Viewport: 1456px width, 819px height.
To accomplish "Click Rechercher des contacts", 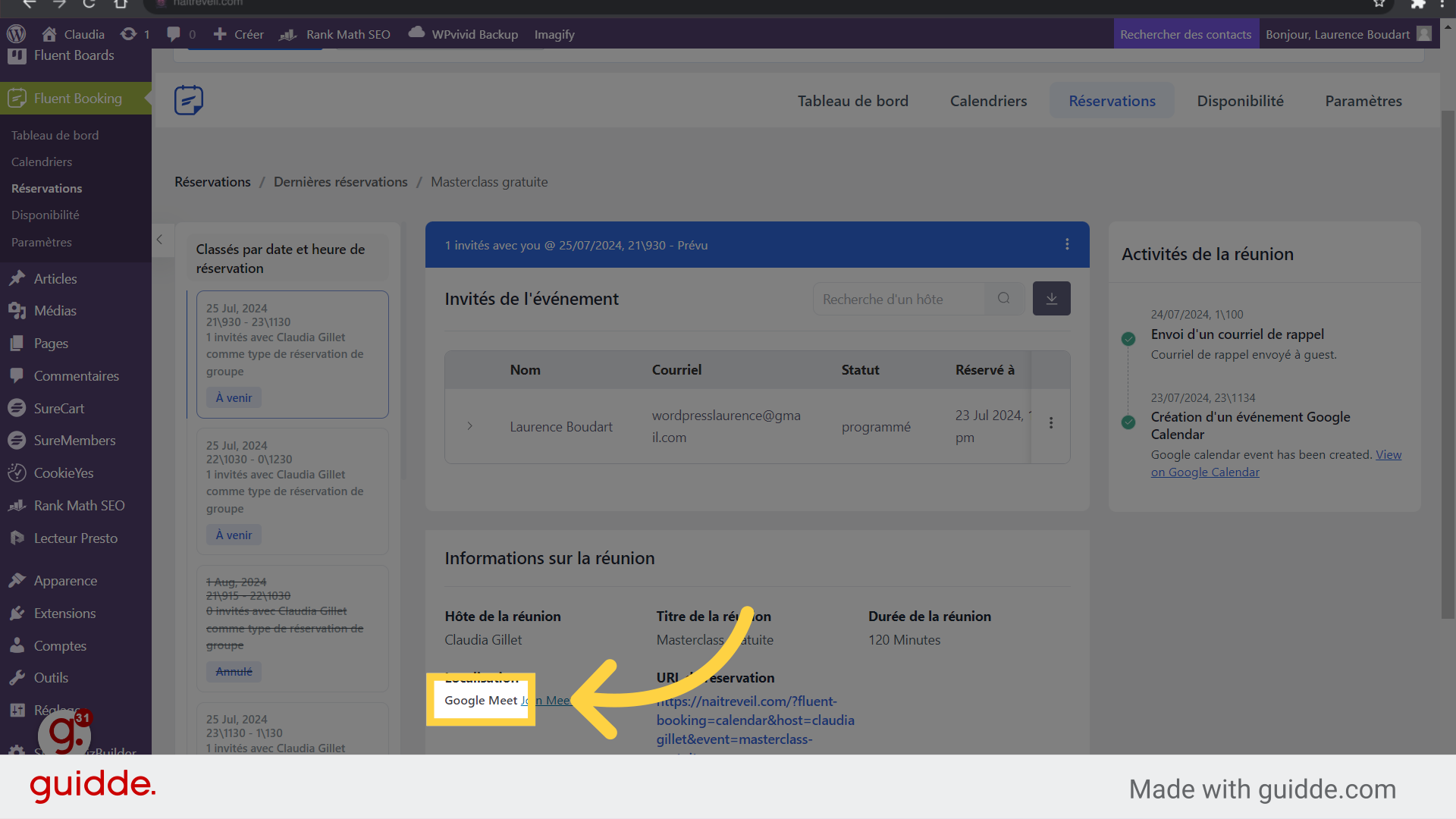I will (x=1185, y=34).
